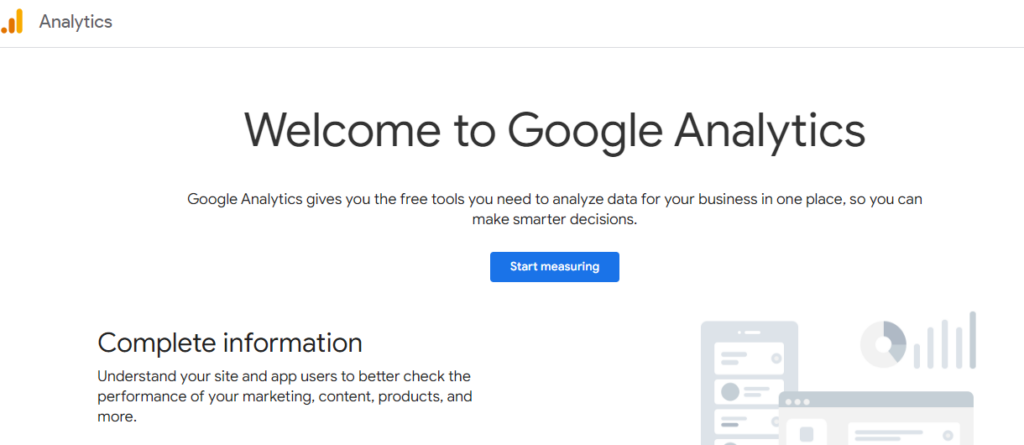Click the gray bar chart illustration
This screenshot has height=445, width=1024.
(x=945, y=340)
